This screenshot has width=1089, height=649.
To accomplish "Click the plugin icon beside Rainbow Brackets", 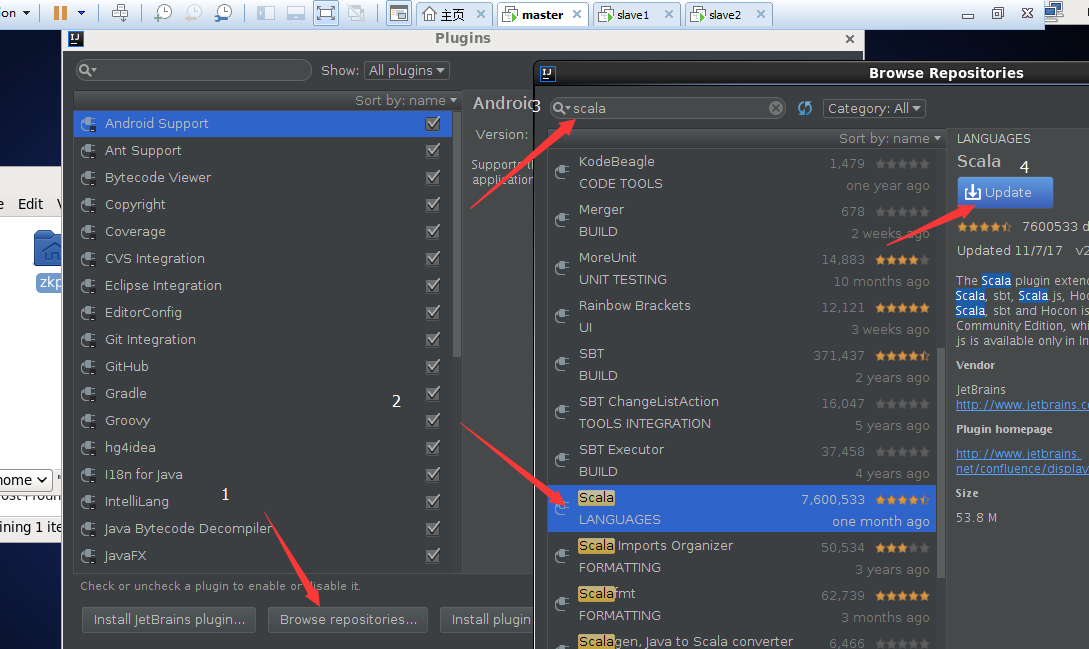I will point(562,316).
